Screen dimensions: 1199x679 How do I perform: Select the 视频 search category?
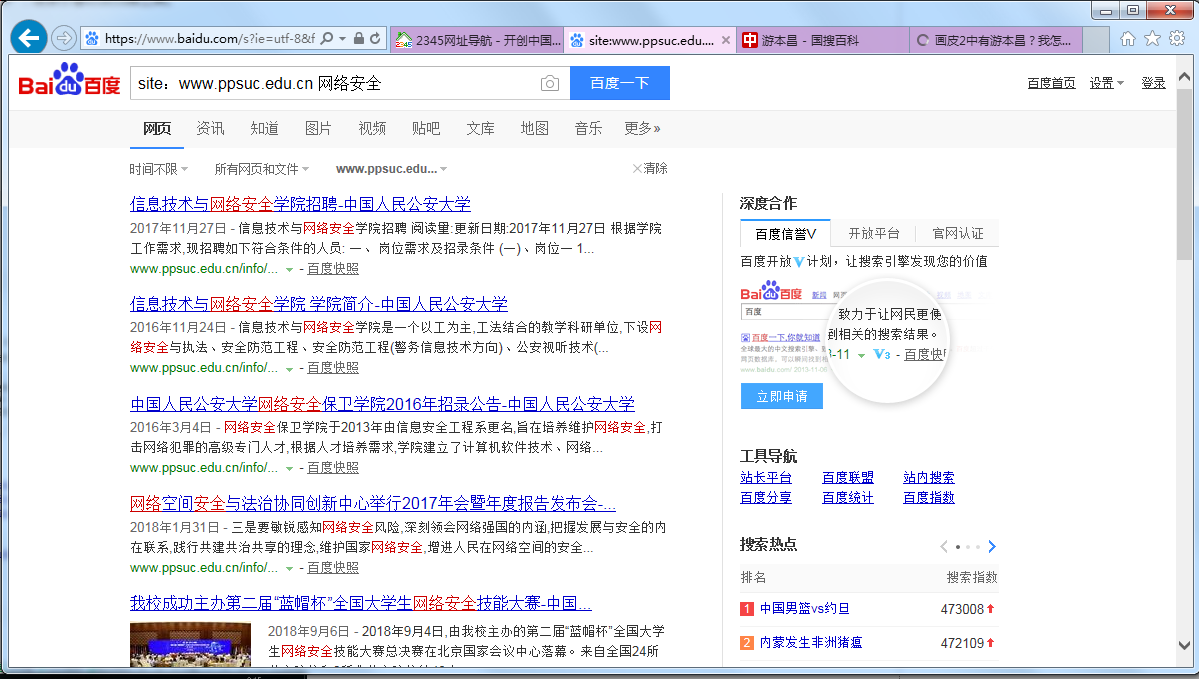point(372,128)
